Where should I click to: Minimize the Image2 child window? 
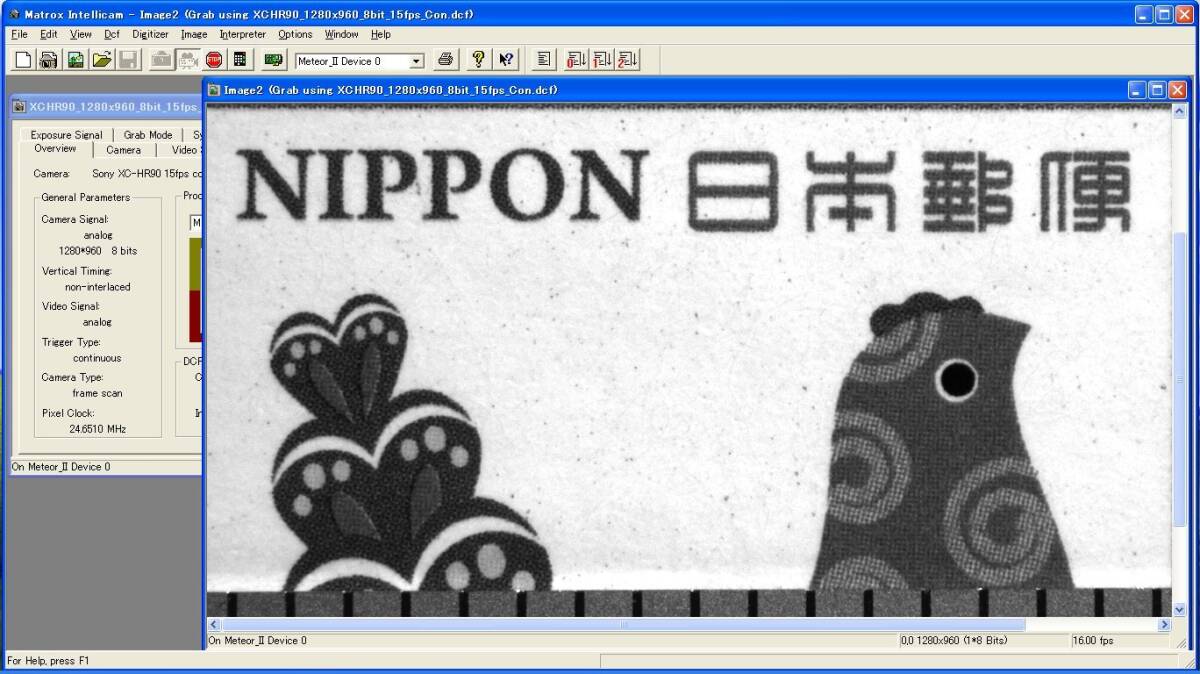pos(1138,90)
